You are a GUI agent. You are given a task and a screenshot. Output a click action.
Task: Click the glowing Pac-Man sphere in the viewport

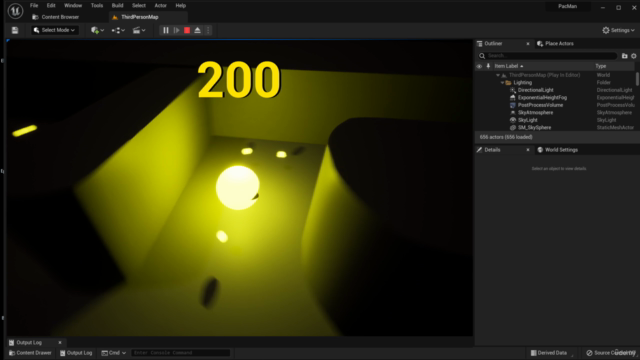coord(238,187)
